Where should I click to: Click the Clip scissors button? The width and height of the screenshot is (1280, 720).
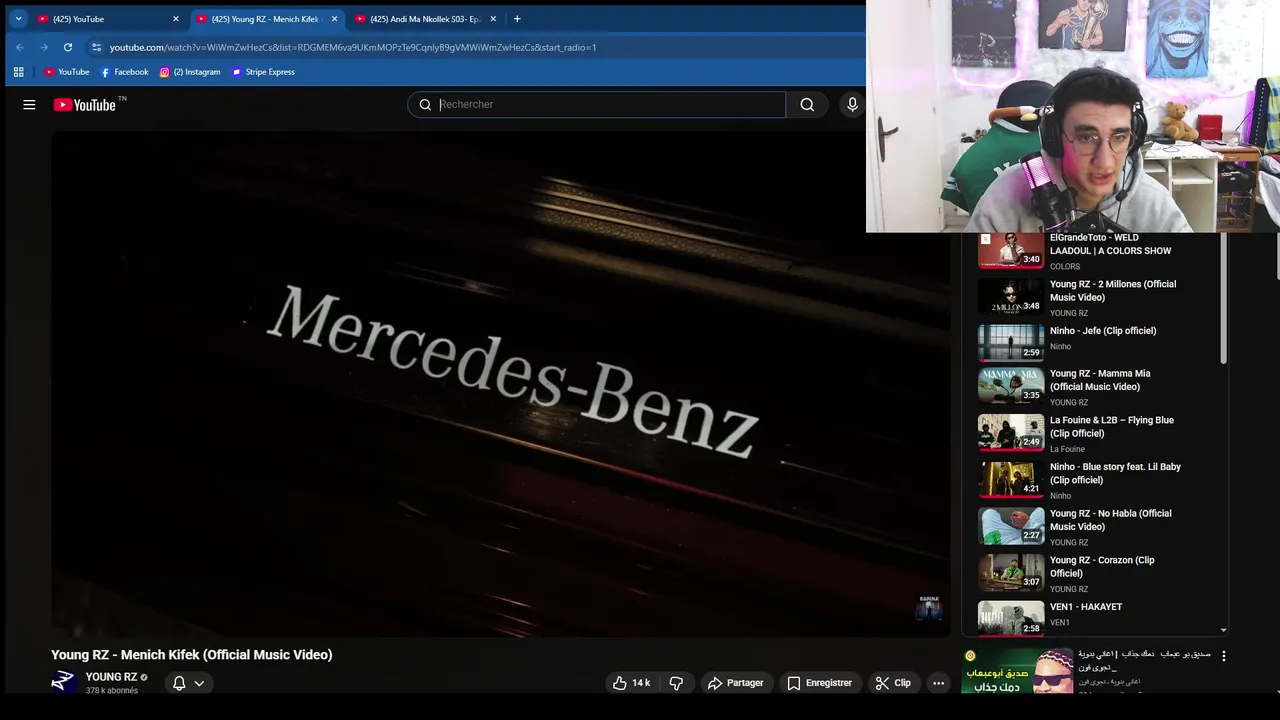click(893, 683)
